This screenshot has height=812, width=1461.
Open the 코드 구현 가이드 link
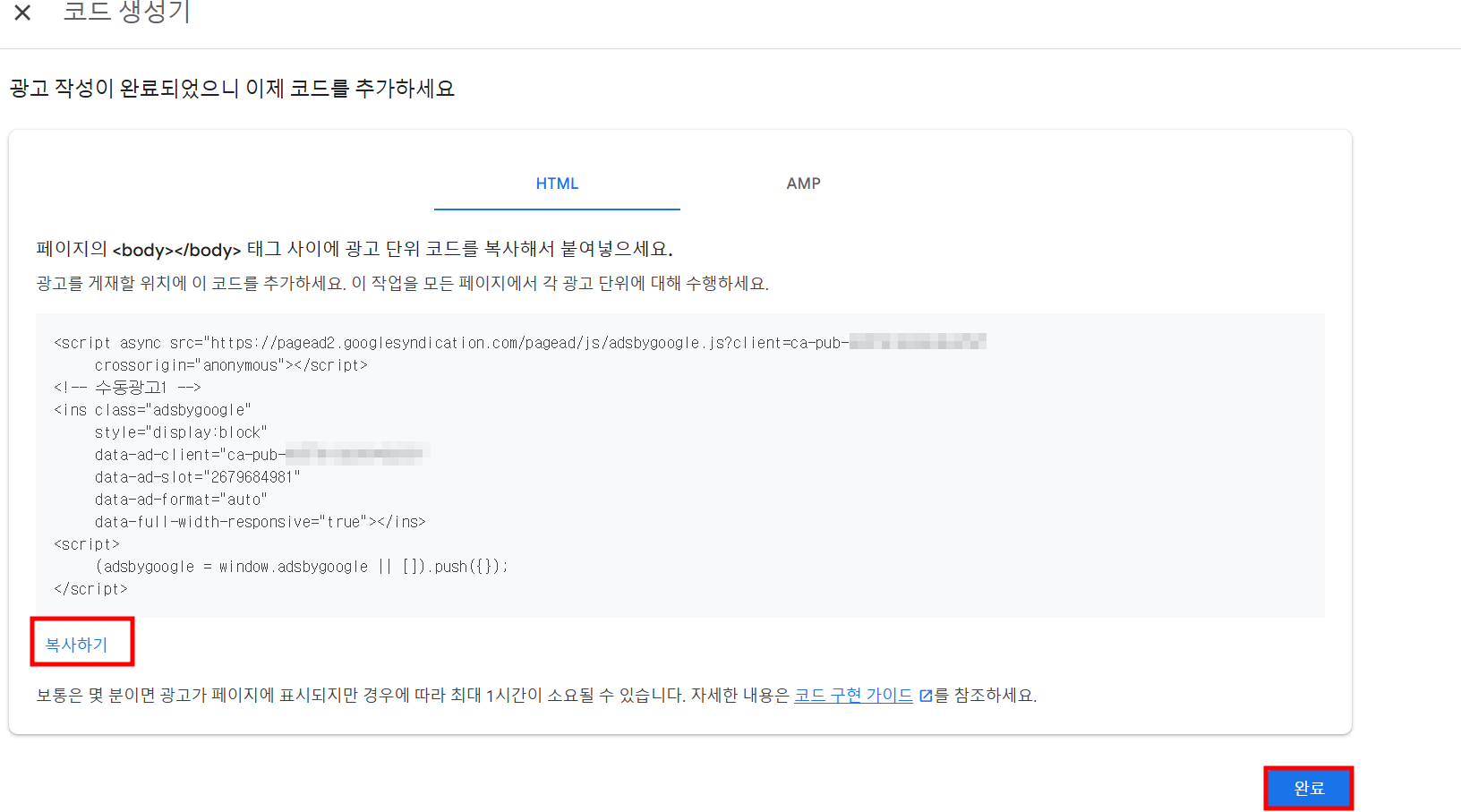tap(853, 696)
